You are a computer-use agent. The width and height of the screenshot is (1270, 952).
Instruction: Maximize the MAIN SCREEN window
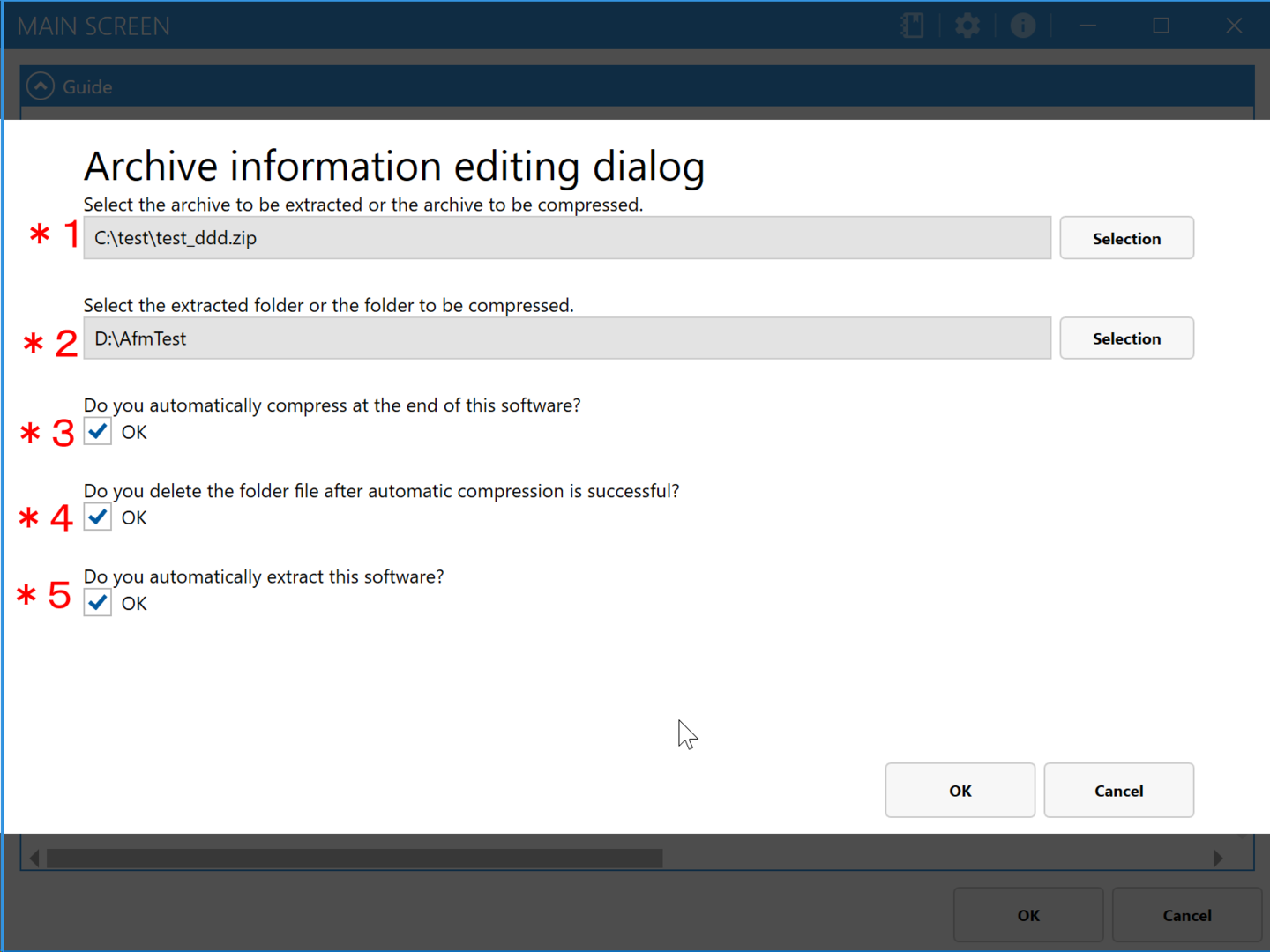pyautogui.click(x=1161, y=26)
